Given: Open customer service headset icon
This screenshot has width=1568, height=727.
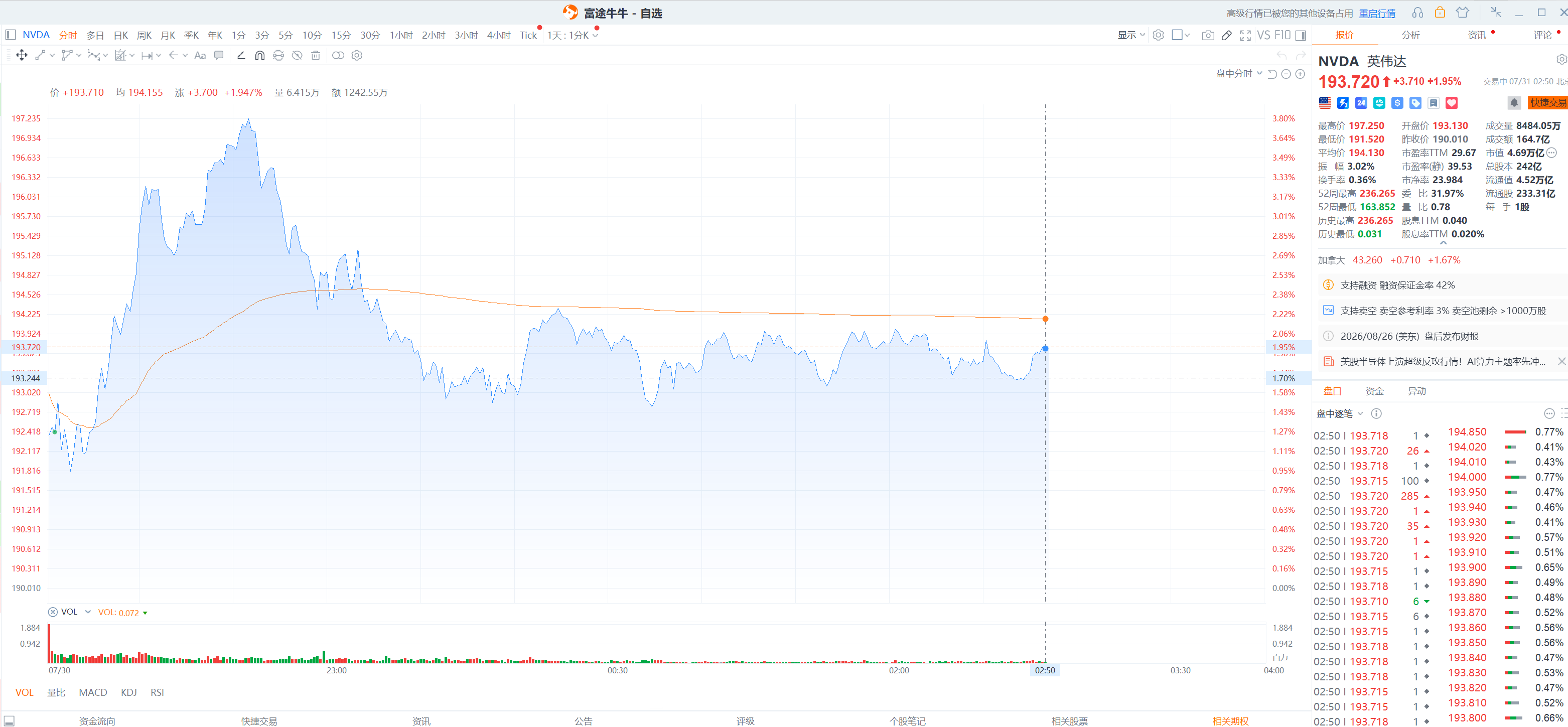Looking at the screenshot, I should [1417, 13].
